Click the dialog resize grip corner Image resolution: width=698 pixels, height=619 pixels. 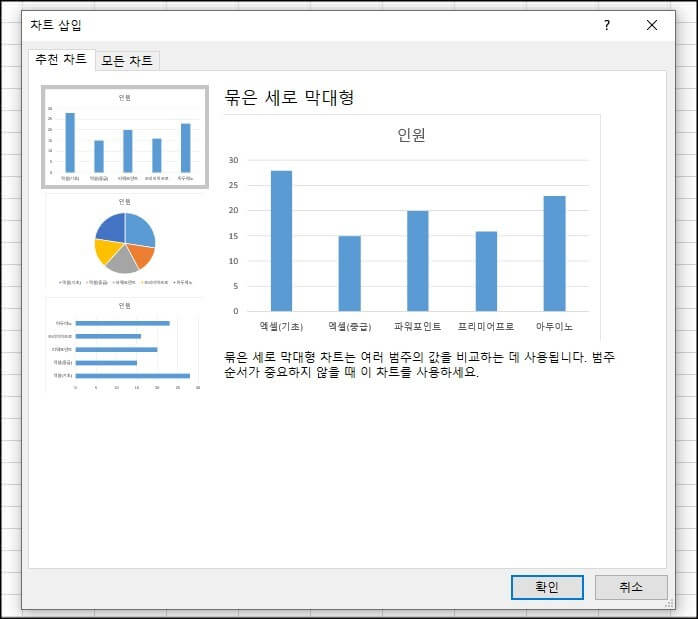point(669,604)
